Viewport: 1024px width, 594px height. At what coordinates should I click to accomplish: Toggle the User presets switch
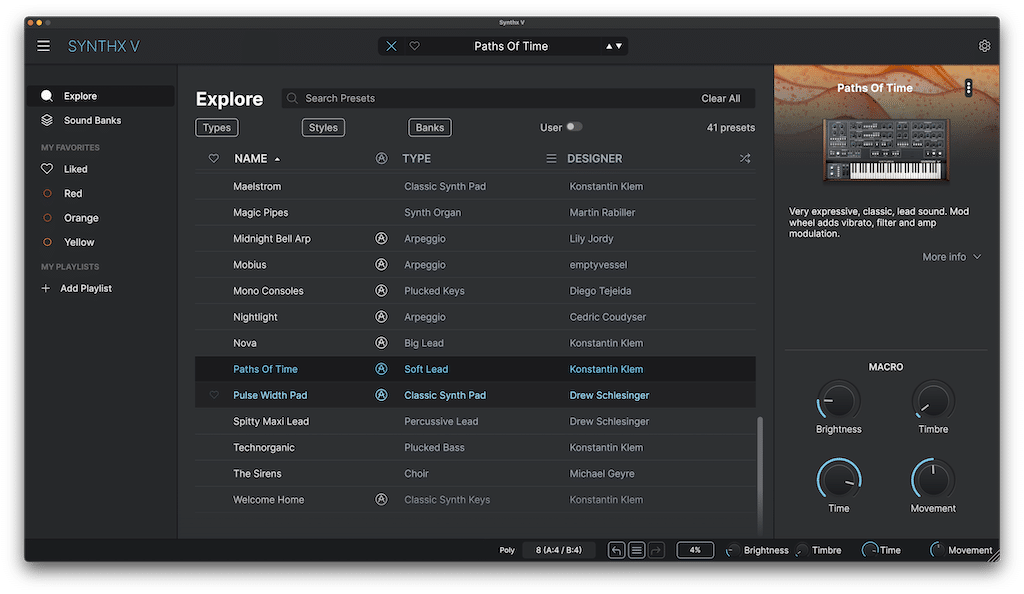click(x=574, y=127)
